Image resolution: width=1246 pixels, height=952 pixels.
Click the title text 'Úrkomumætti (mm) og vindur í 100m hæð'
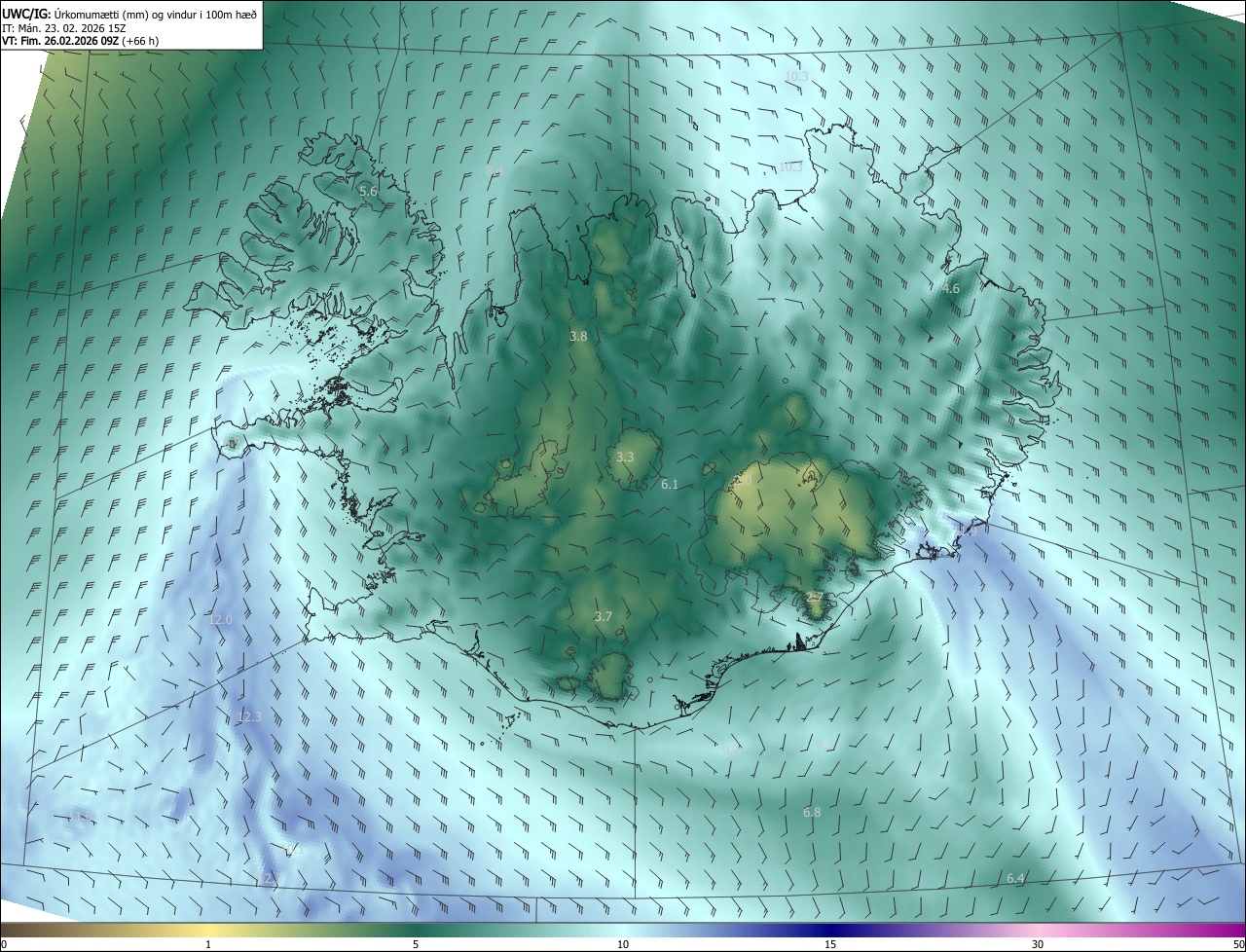click(155, 14)
